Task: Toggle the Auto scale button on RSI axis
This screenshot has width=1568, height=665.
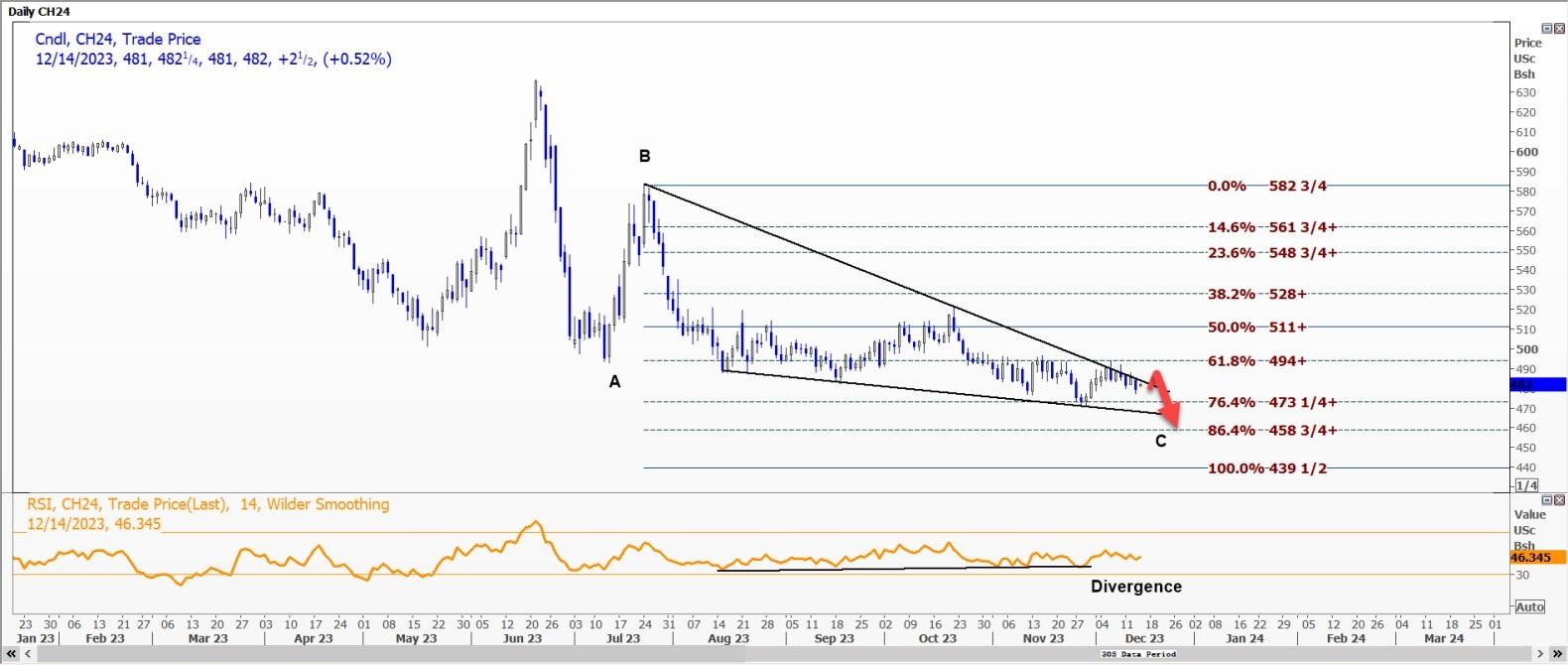Action: tap(1529, 606)
